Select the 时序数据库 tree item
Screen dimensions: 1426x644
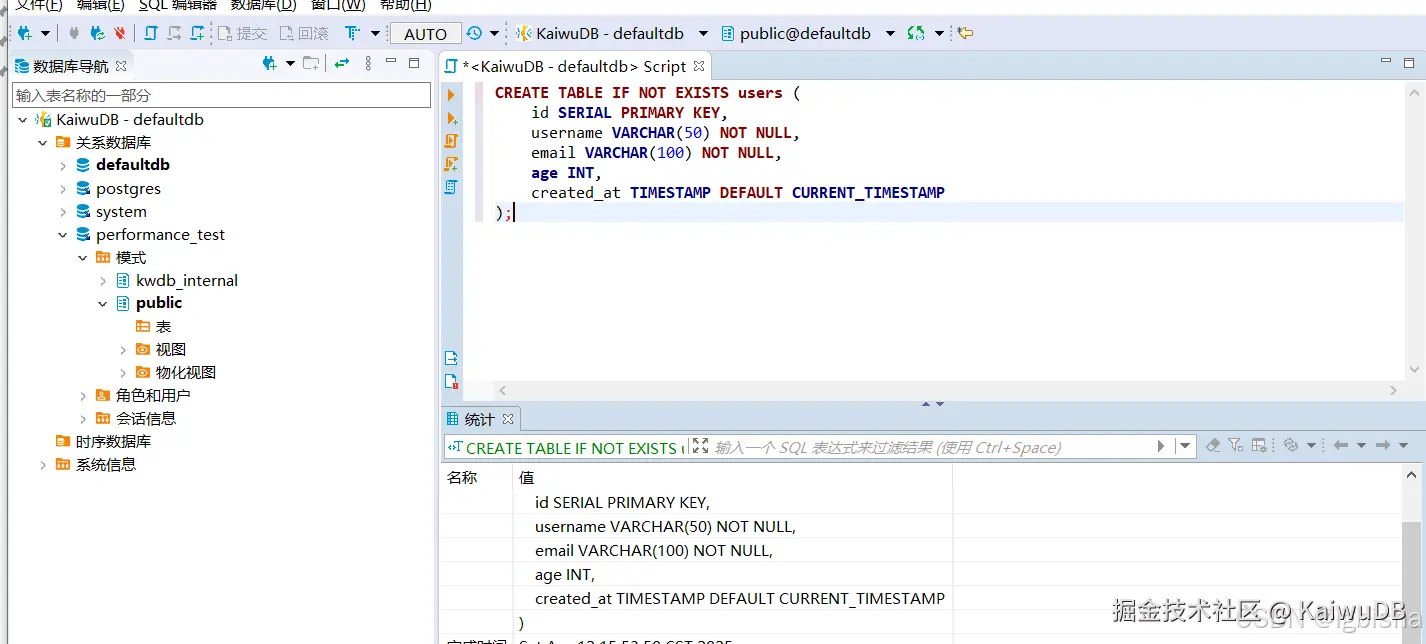point(103,442)
